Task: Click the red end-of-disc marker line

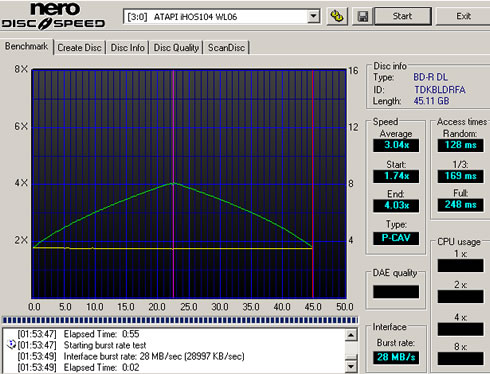Action: (313, 184)
